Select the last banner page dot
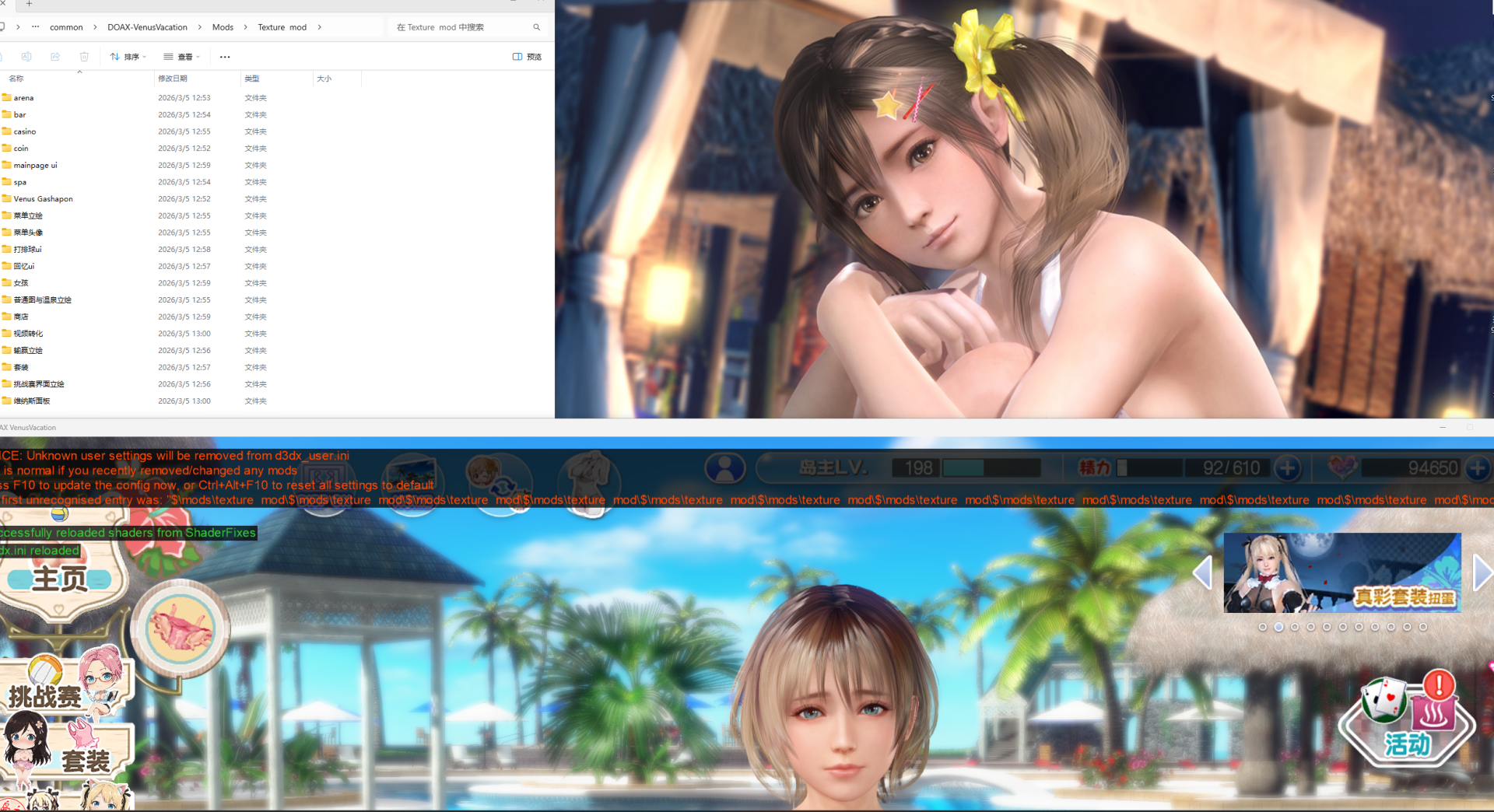This screenshot has width=1494, height=812. tap(1423, 627)
